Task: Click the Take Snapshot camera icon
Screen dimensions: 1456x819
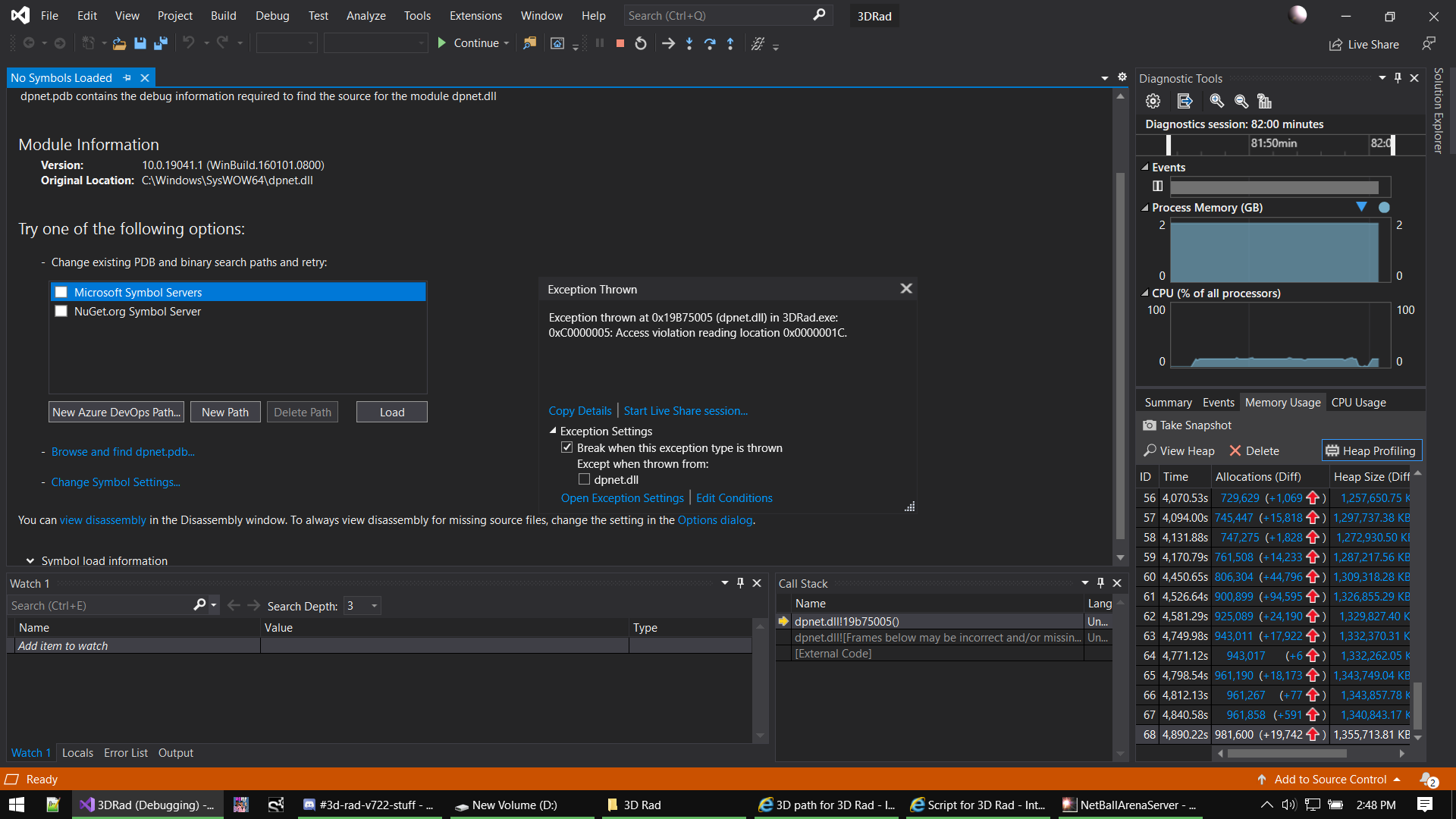Action: [1150, 425]
